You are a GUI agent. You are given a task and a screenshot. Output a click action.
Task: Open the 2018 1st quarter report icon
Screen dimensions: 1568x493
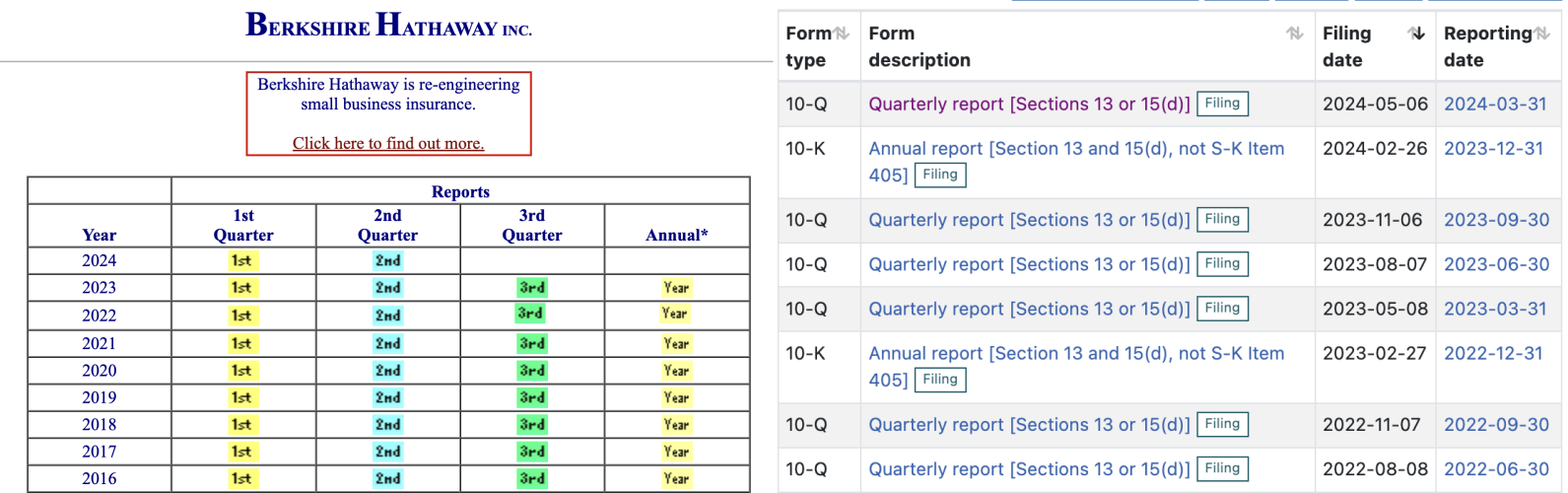click(241, 424)
